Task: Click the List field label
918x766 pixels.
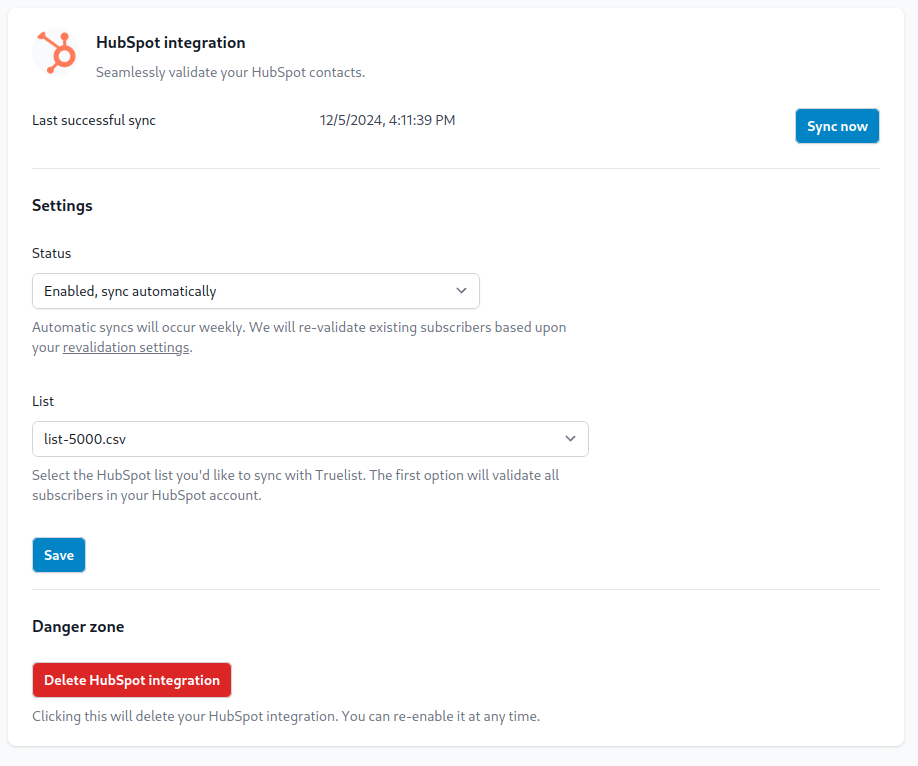Action: pyautogui.click(x=43, y=401)
